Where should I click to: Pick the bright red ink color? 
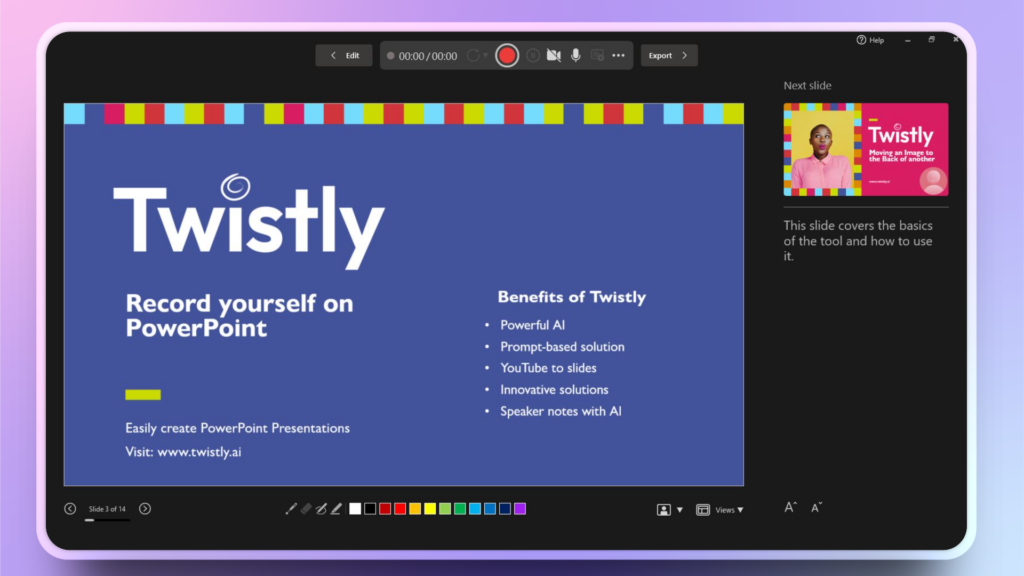point(400,509)
